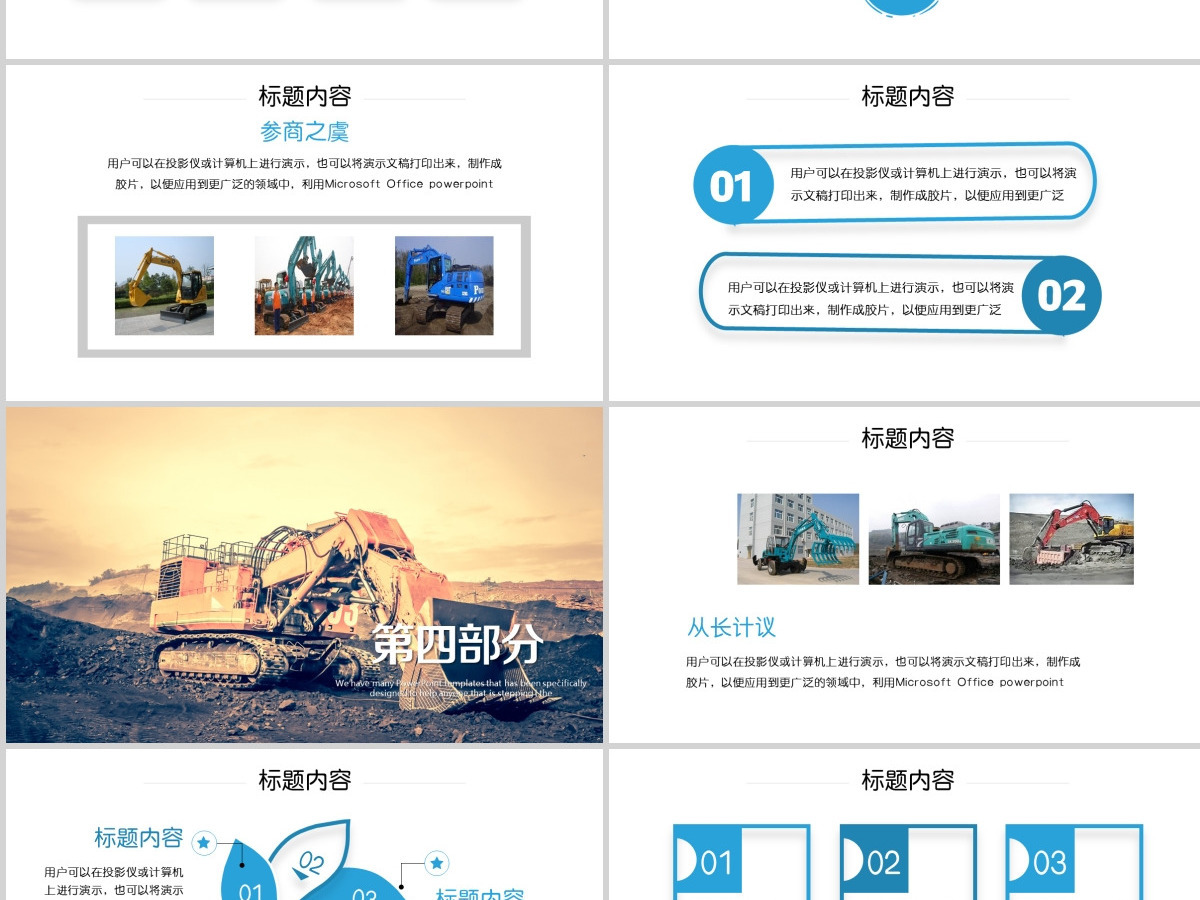Open the mining excavator section slide

(x=304, y=575)
